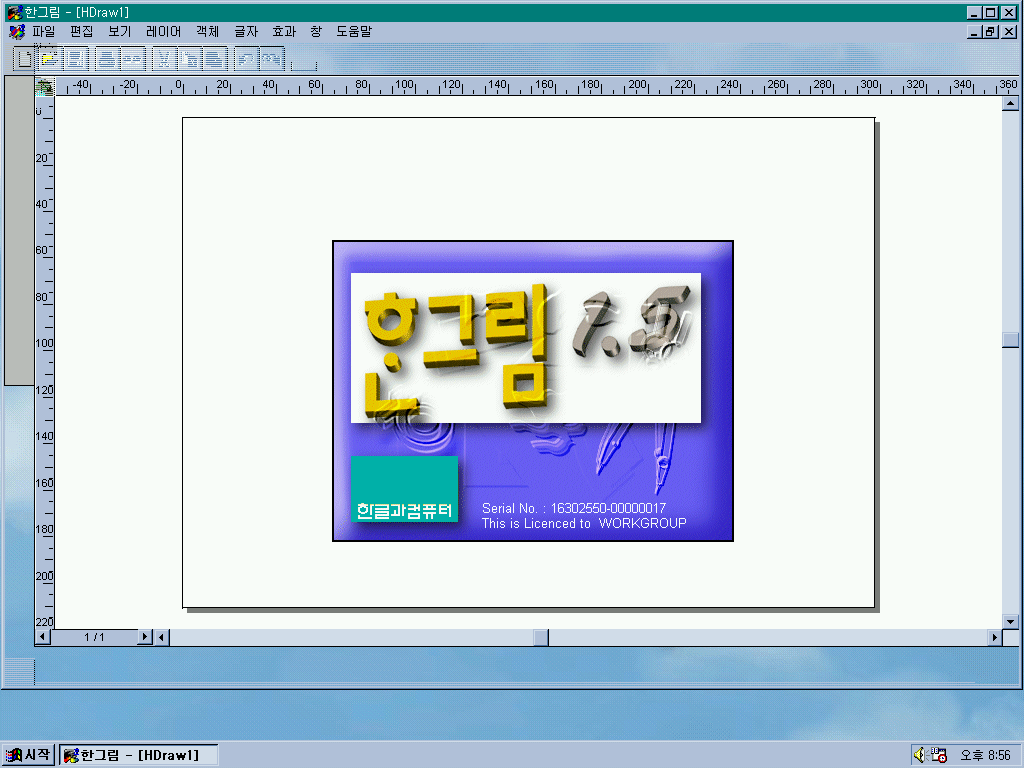1024x768 pixels.
Task: Go to previous page with left page arrow
Action: coord(43,637)
